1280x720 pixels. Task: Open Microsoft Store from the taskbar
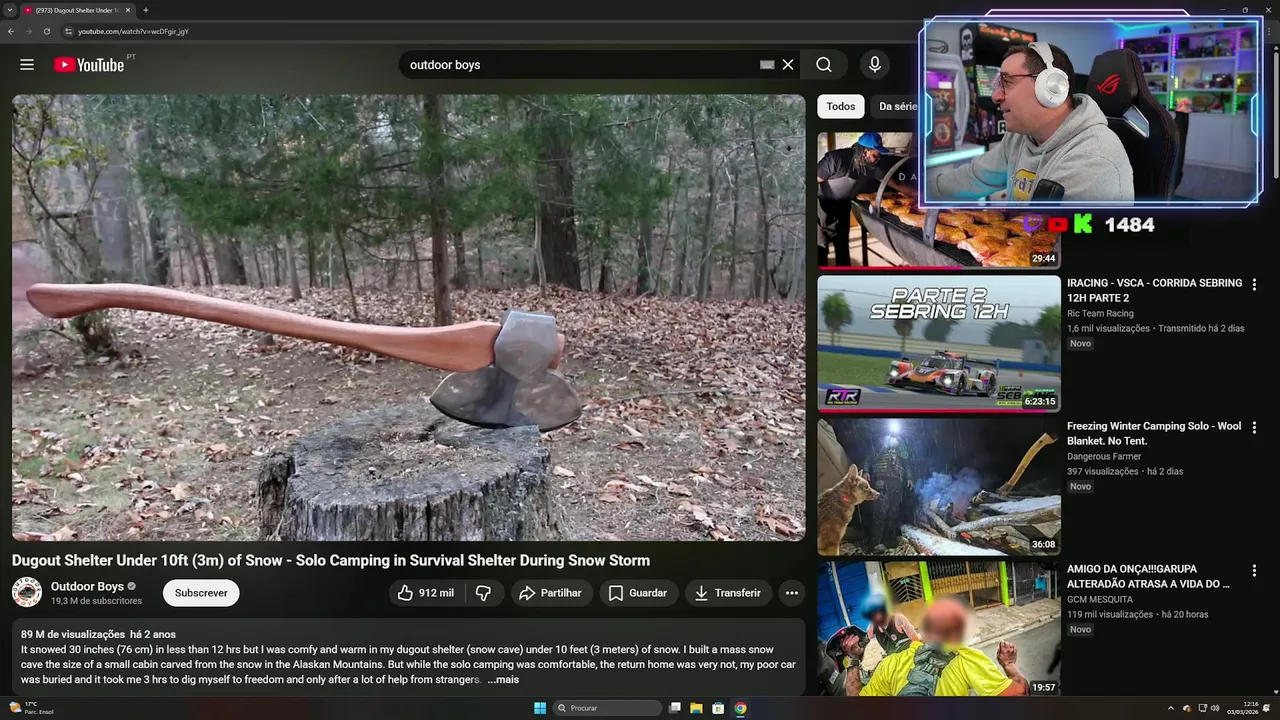718,708
